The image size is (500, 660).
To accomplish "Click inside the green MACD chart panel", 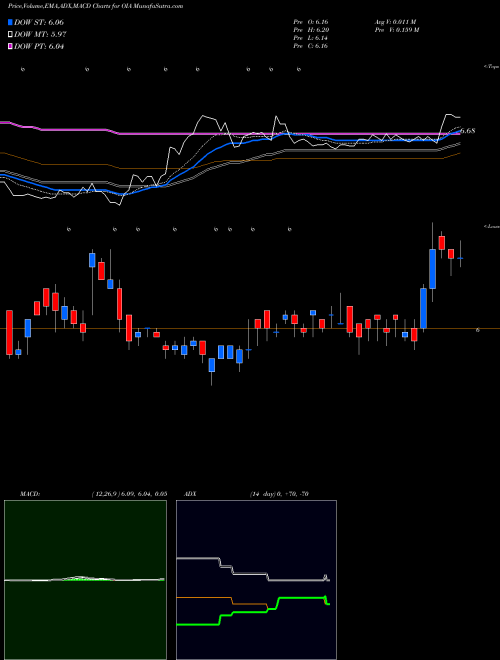I will pos(85,580).
